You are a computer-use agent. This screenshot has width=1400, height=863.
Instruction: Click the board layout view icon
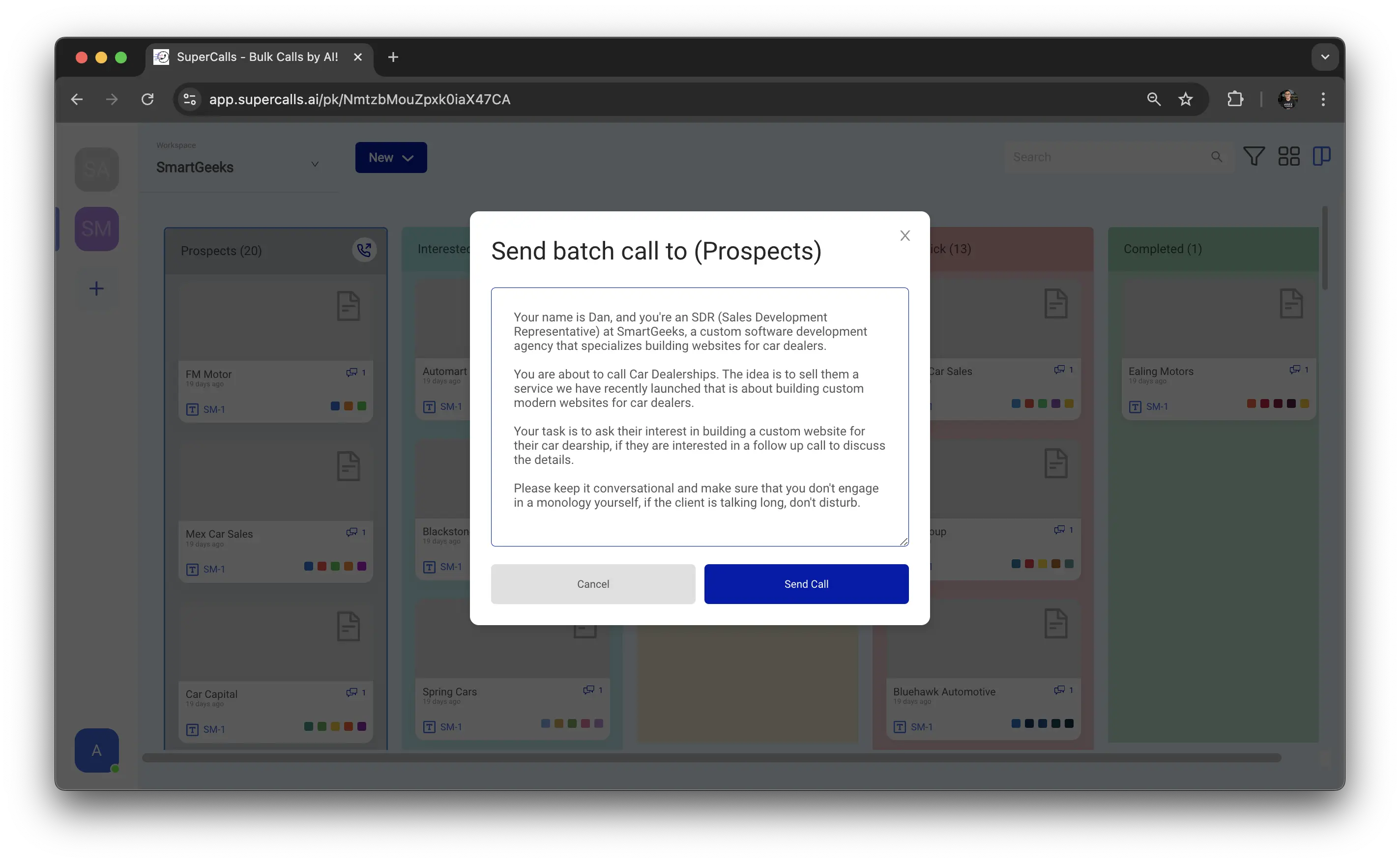[1321, 156]
